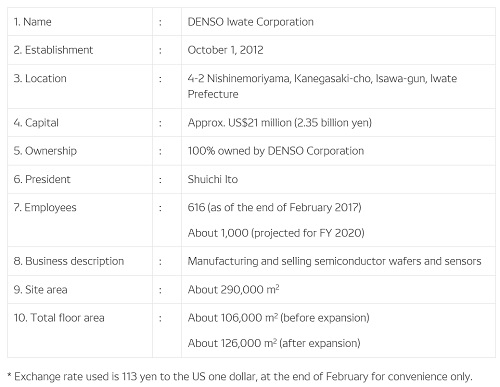Click the '7. Employees' label
Viewport: 500px width, 387px height.
pyautogui.click(x=45, y=208)
